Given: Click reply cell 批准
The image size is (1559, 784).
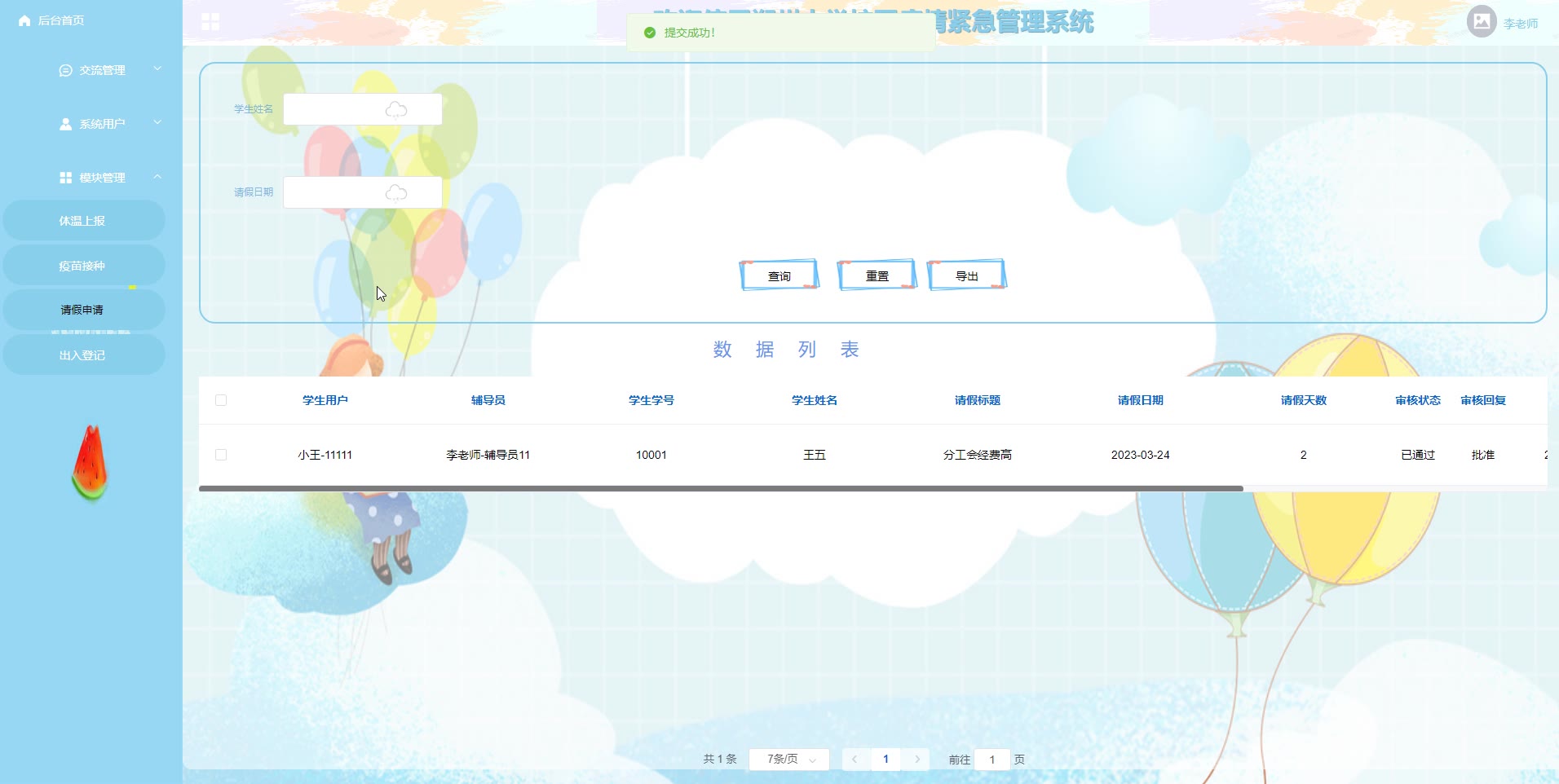Looking at the screenshot, I should (x=1483, y=455).
